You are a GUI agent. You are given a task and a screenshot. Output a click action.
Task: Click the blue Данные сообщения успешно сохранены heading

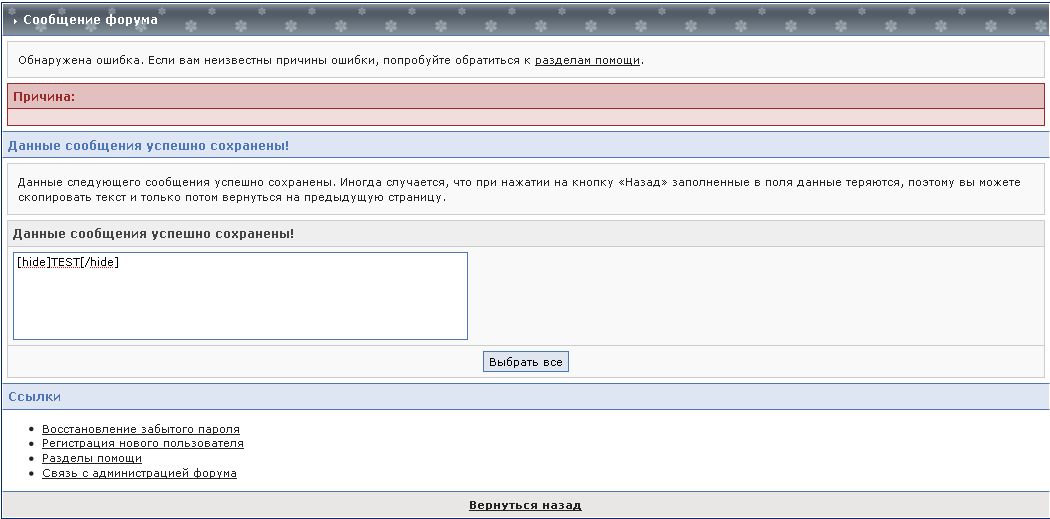(x=148, y=146)
